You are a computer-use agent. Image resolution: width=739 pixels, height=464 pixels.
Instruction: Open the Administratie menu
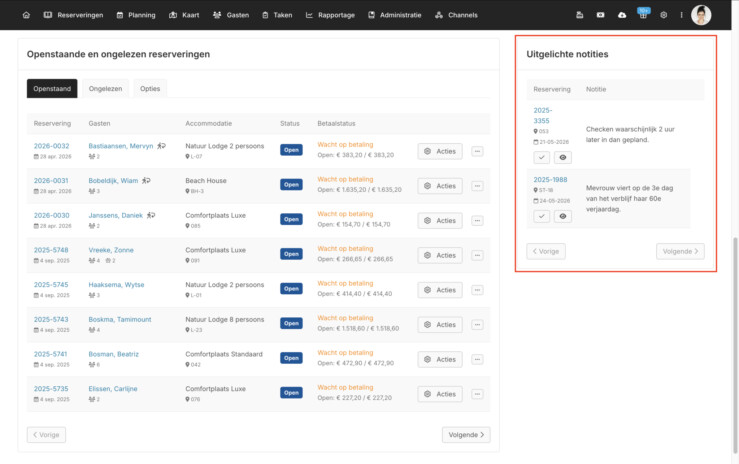pyautogui.click(x=394, y=15)
